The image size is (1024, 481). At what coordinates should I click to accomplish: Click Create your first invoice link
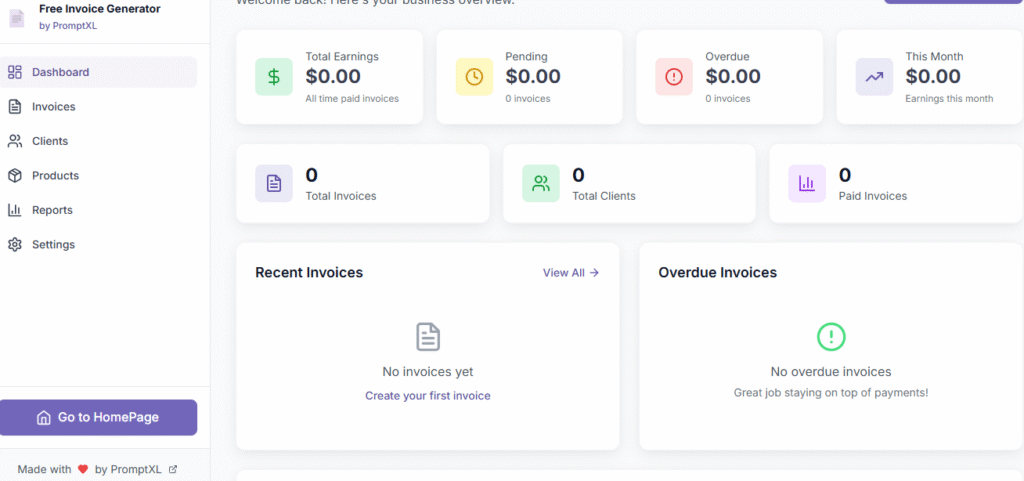pyautogui.click(x=428, y=396)
